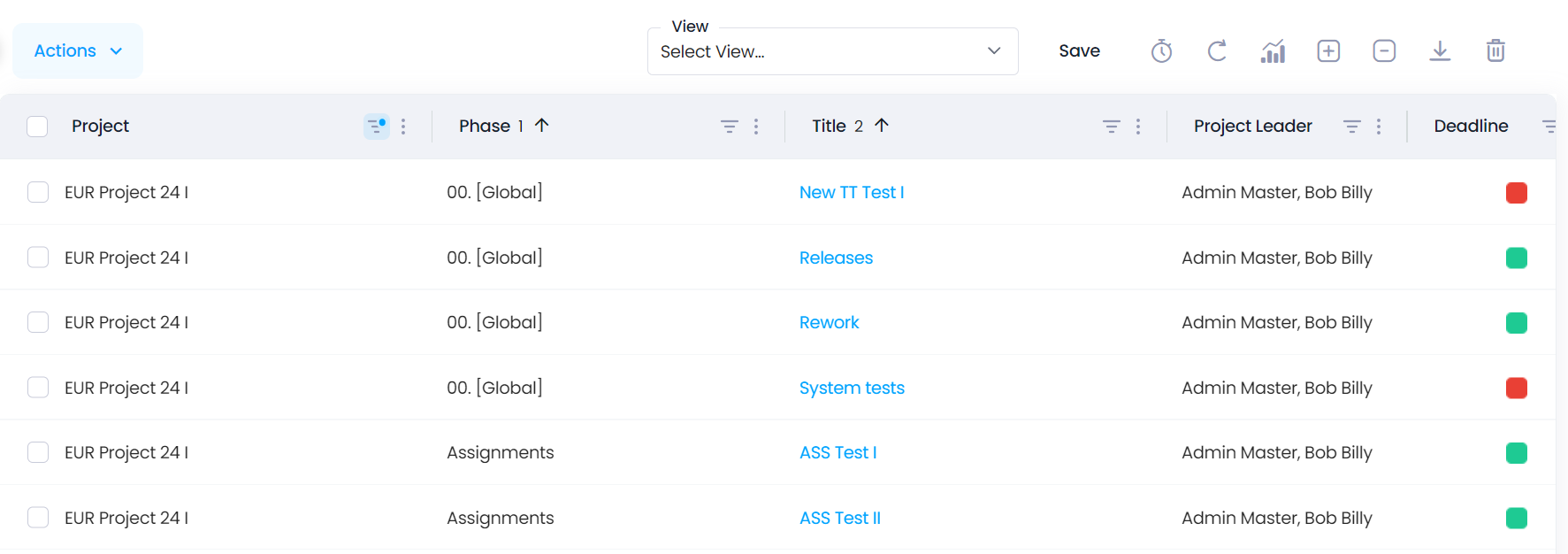Open the ASS Test I link
This screenshot has width=1568, height=554.
(838, 452)
